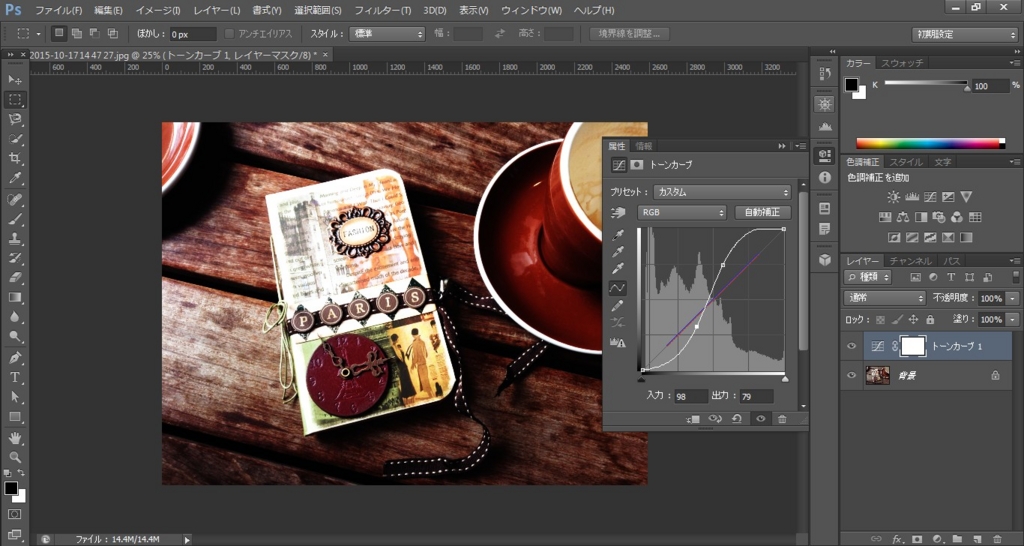Toggle lock transparent pixels in Layers panel
Screen dimensions: 1024x546
click(x=880, y=319)
